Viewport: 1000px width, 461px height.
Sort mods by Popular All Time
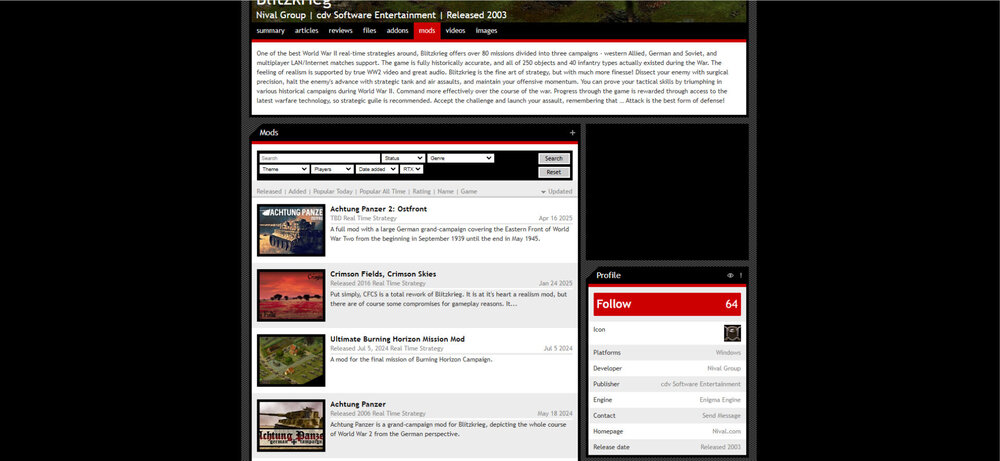[x=382, y=191]
